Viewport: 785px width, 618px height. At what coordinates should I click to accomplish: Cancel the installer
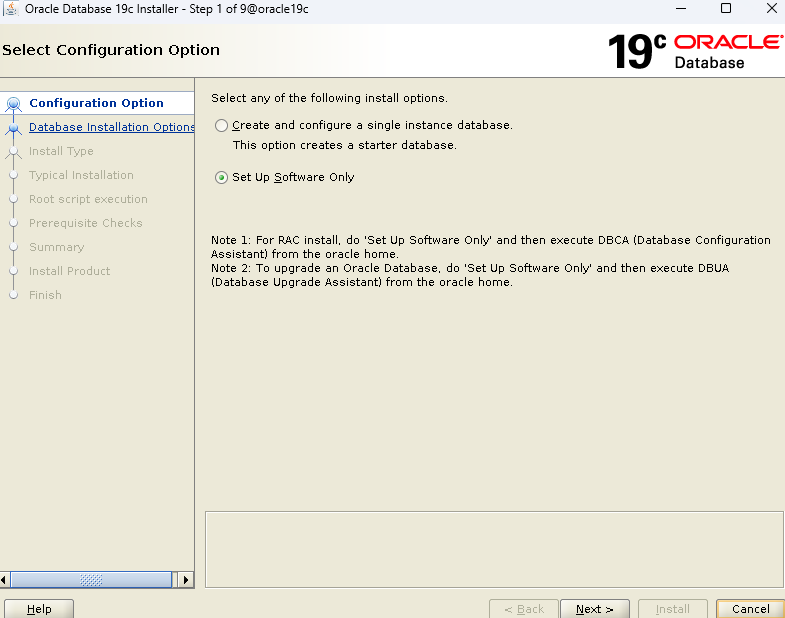pos(750,609)
